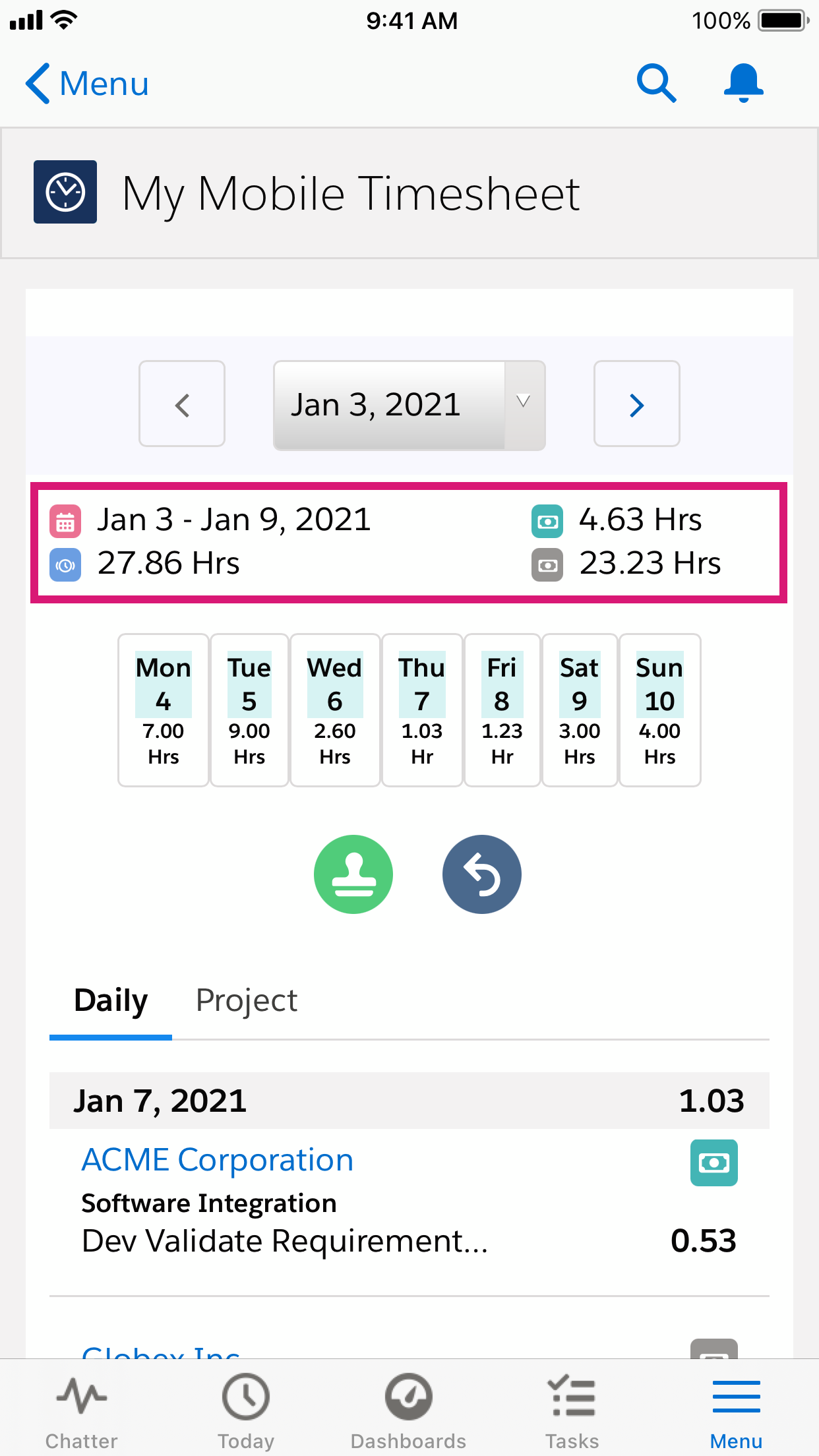Select Saturday 9 showing 3.00 Hrs
819x1456 pixels.
tap(579, 710)
